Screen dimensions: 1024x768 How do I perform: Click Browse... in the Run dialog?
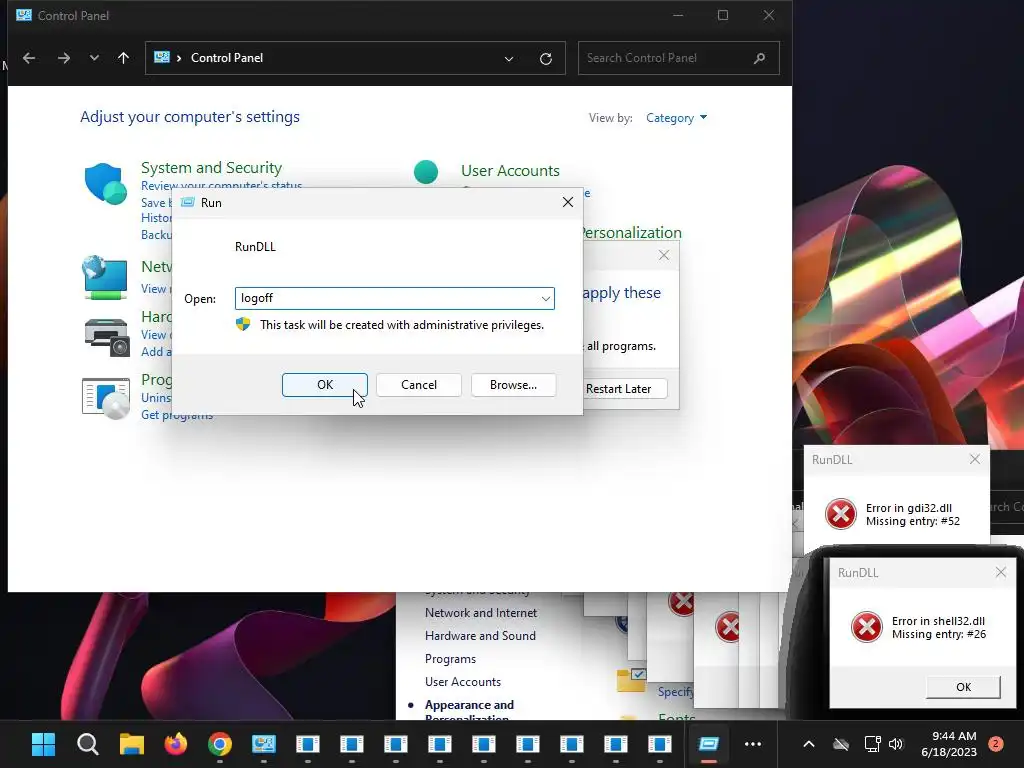click(513, 385)
